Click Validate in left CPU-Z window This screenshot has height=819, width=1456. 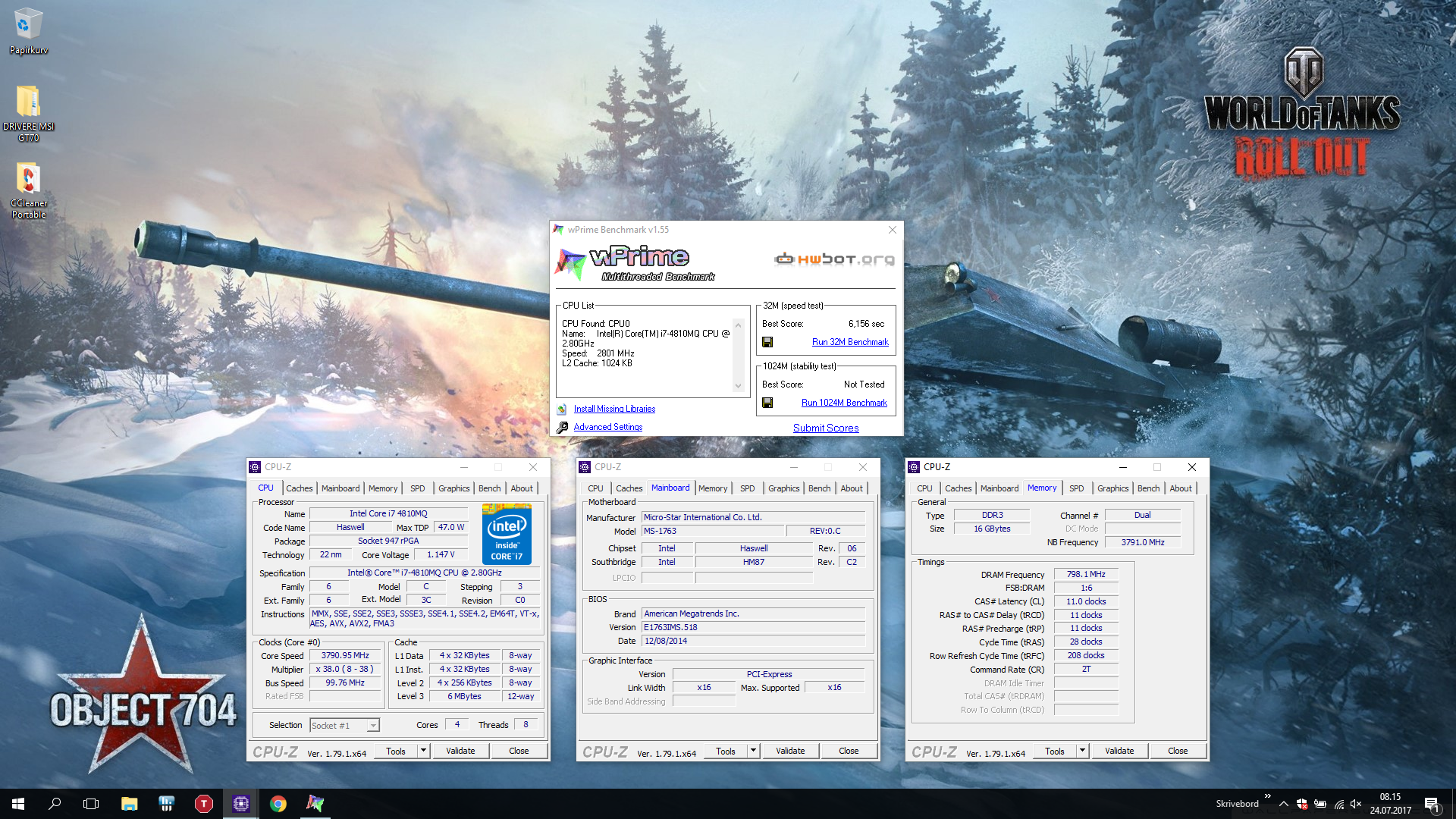click(460, 751)
